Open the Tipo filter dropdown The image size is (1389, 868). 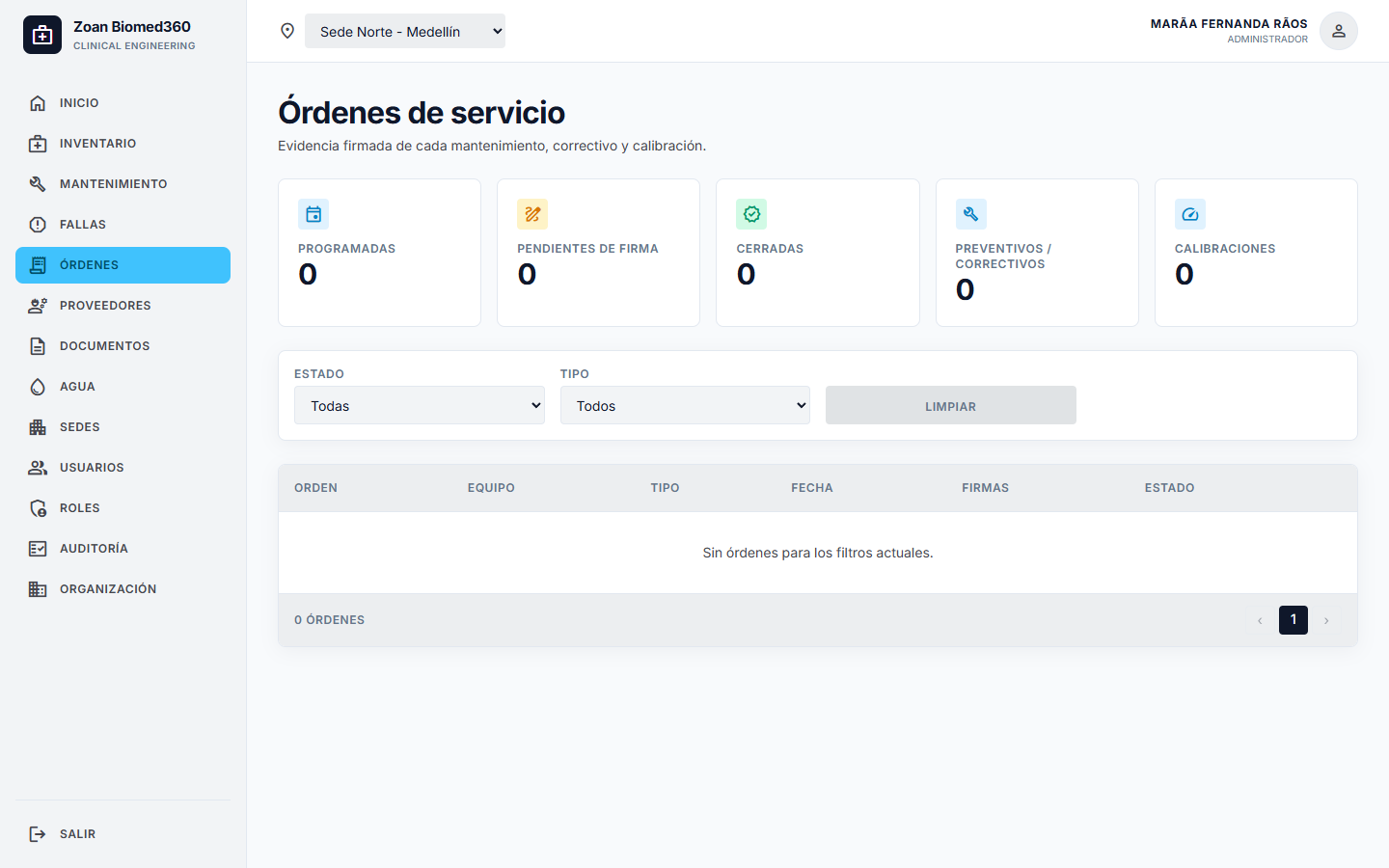coord(685,405)
